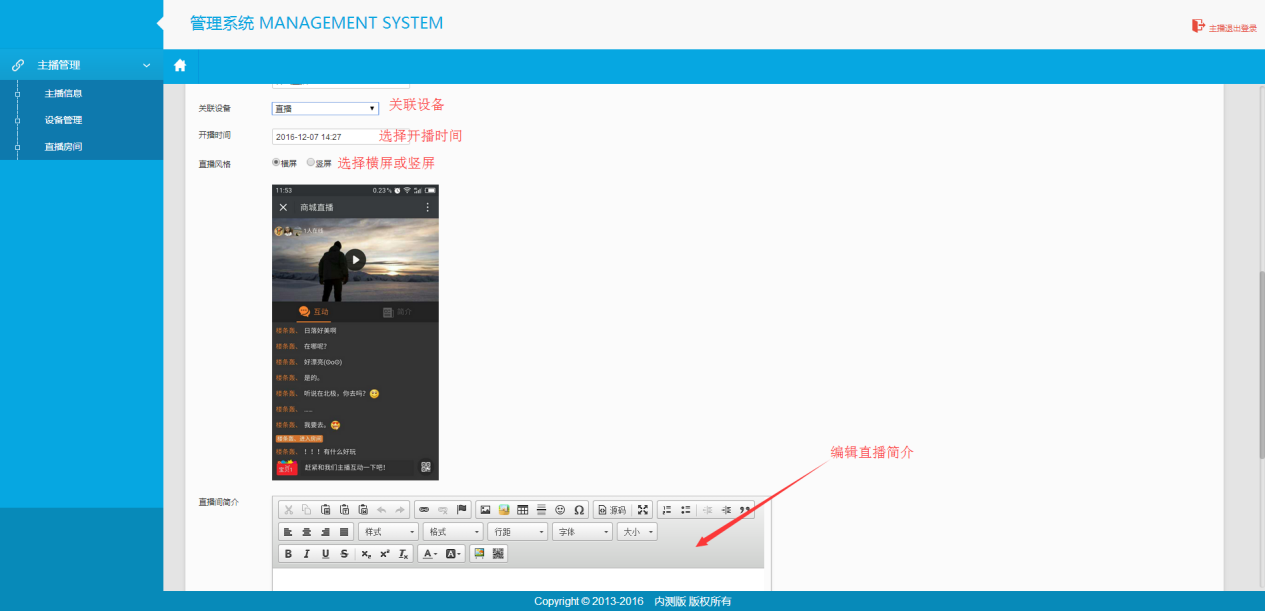
Task: Maximize the editor with the fullscreen icon
Action: (643, 510)
